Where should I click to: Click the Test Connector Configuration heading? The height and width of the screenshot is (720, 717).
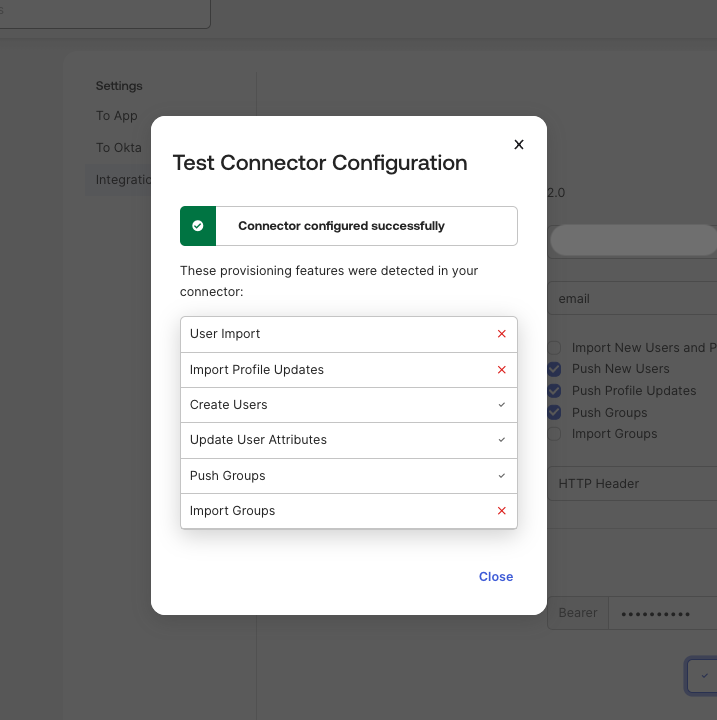320,163
